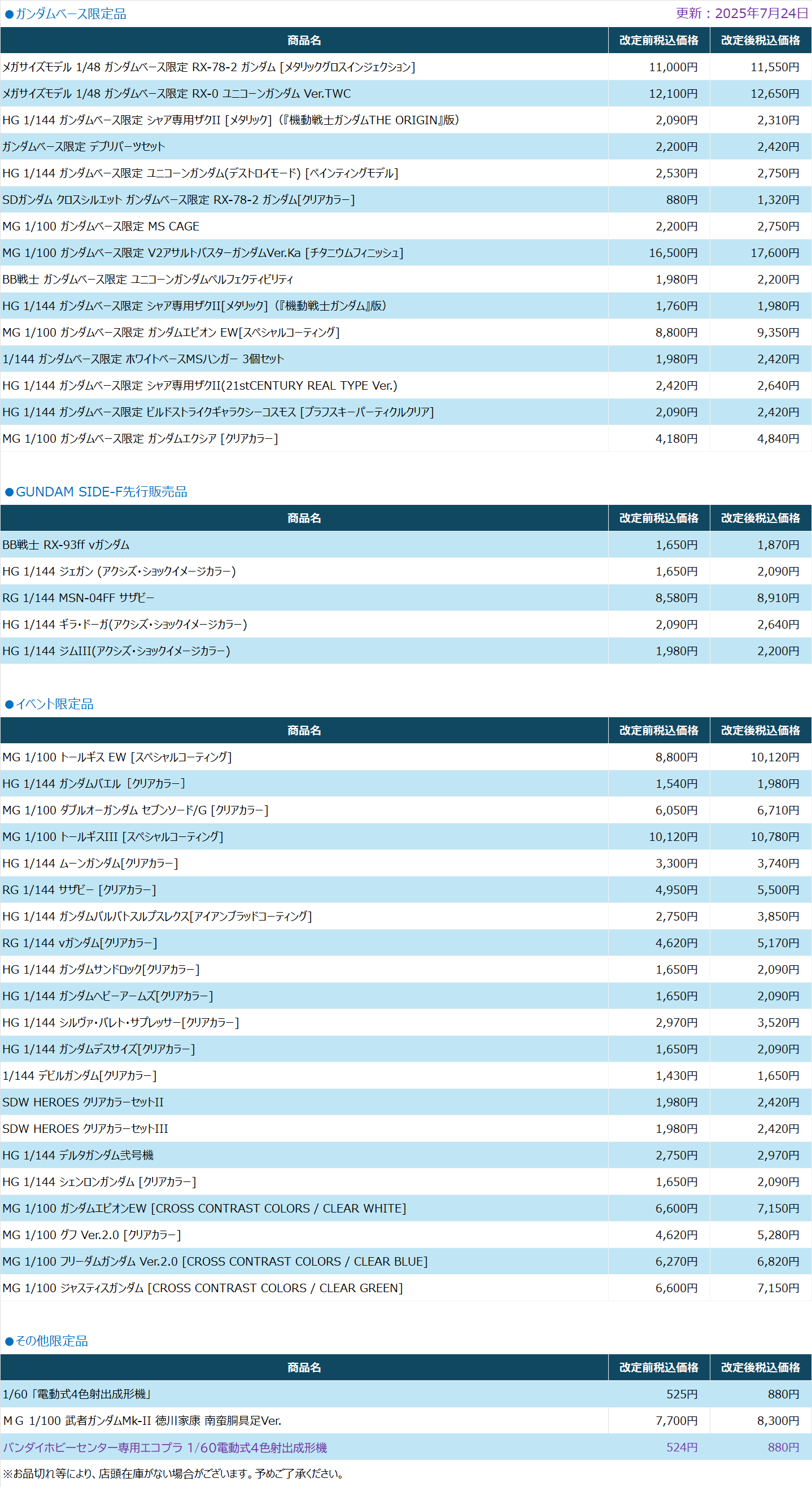Click 1,760円 price of シャア専用ザクII 機動戦士ガンダム版
The height and width of the screenshot is (1487, 812).
(676, 306)
